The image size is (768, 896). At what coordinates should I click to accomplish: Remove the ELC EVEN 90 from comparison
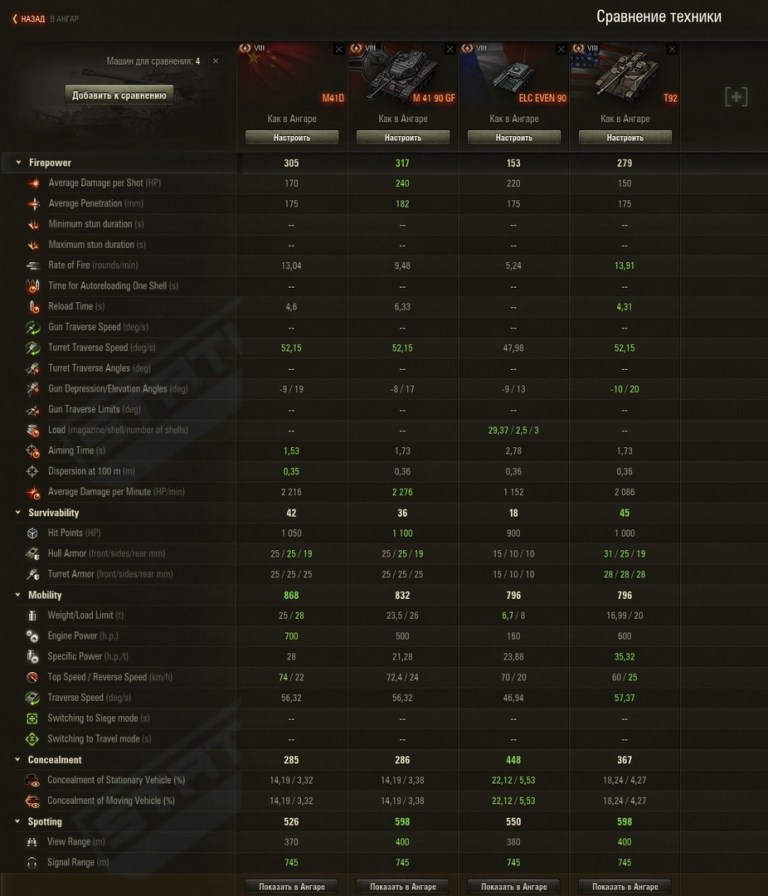[x=561, y=49]
